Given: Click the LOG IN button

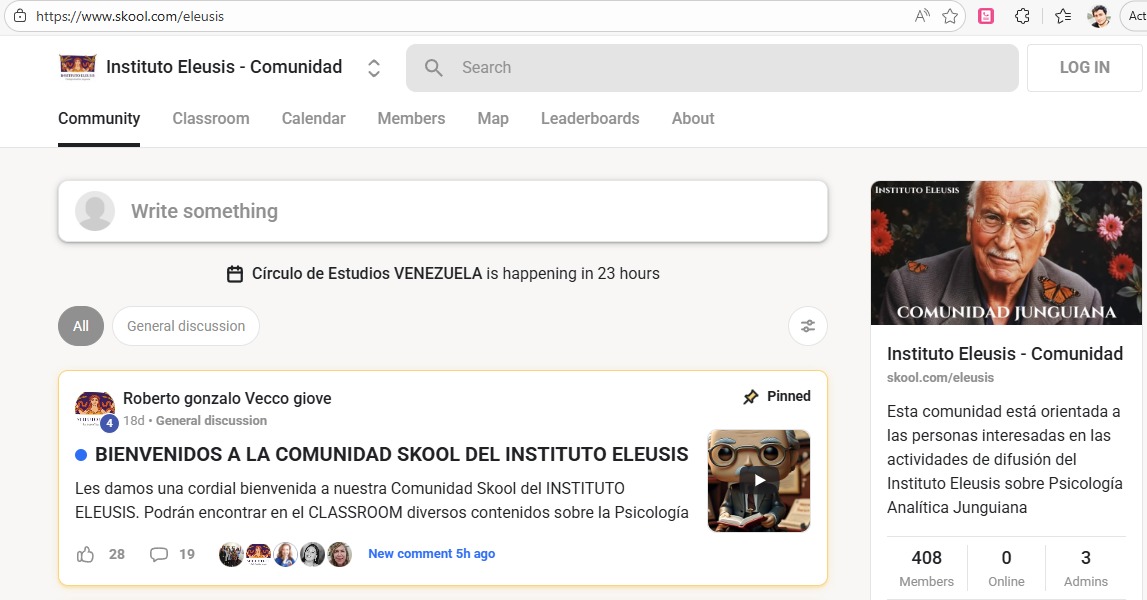Looking at the screenshot, I should pyautogui.click(x=1084, y=67).
